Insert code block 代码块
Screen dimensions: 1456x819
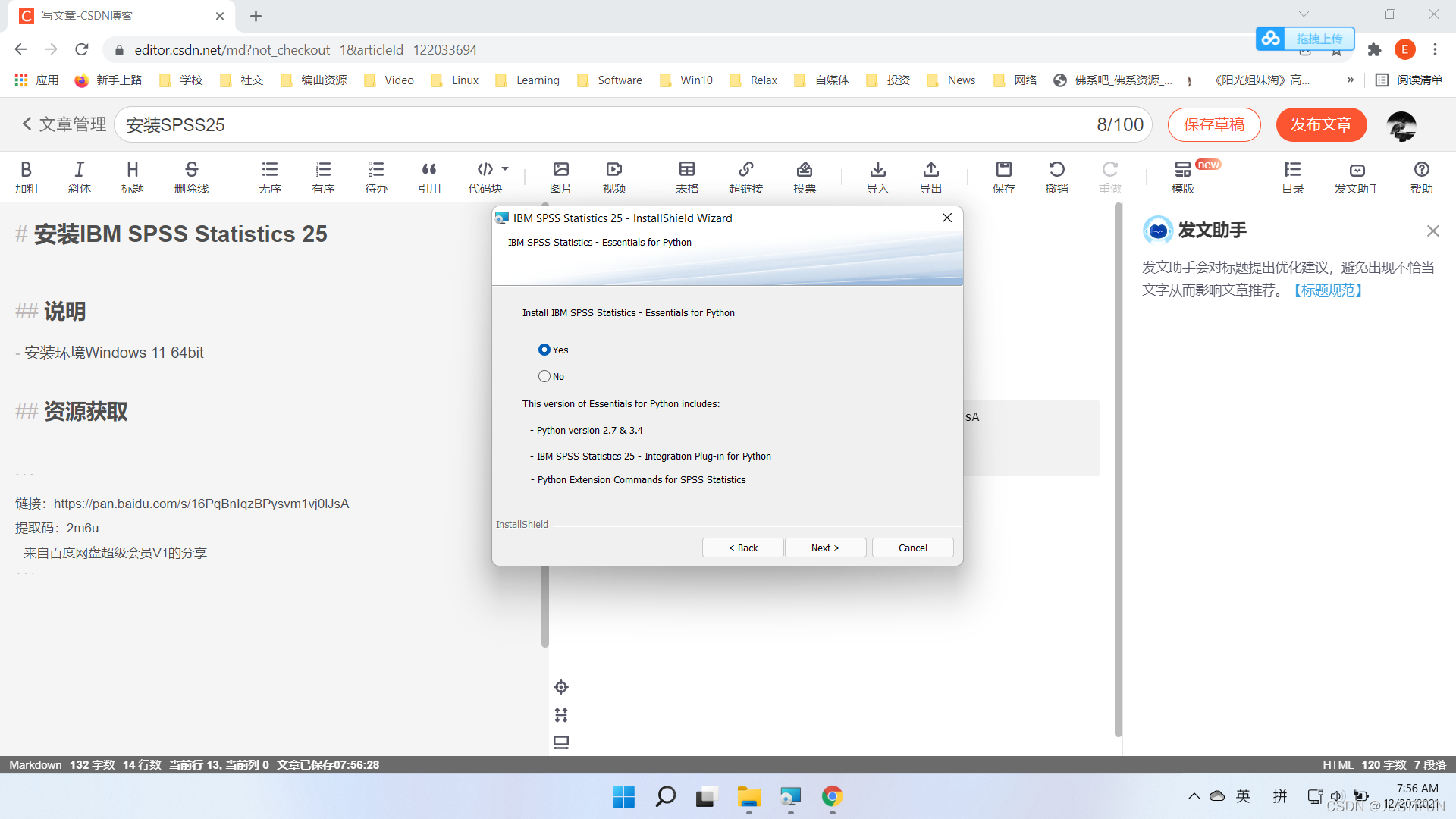click(x=485, y=177)
